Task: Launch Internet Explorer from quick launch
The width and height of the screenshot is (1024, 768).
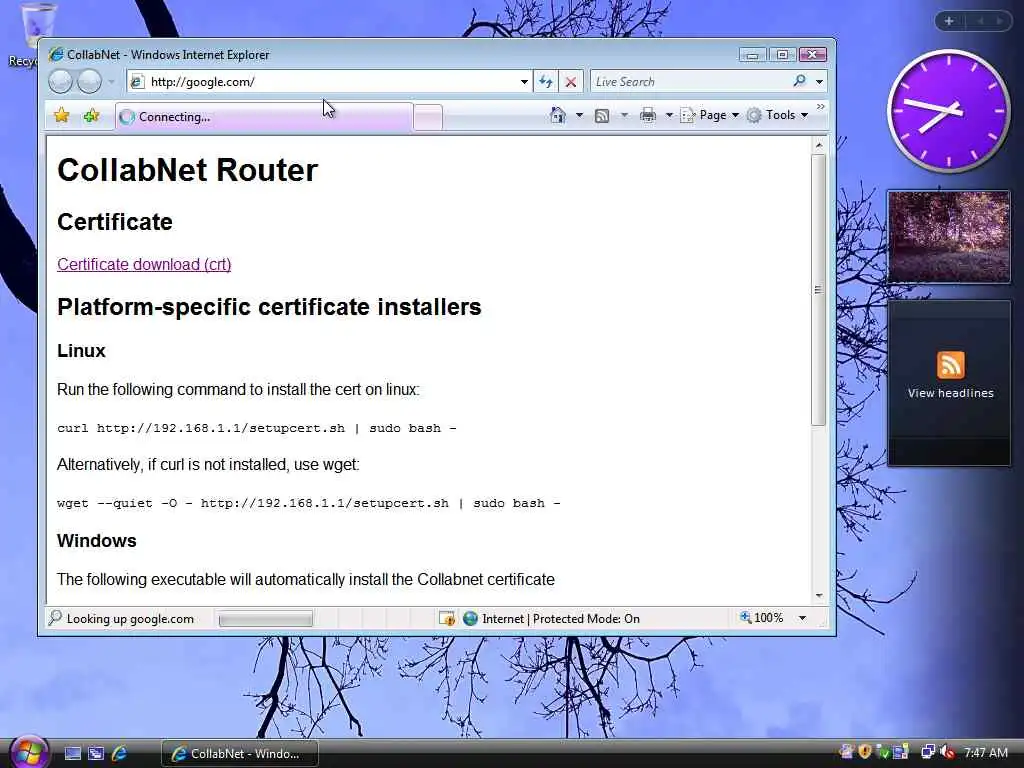Action: coord(120,753)
